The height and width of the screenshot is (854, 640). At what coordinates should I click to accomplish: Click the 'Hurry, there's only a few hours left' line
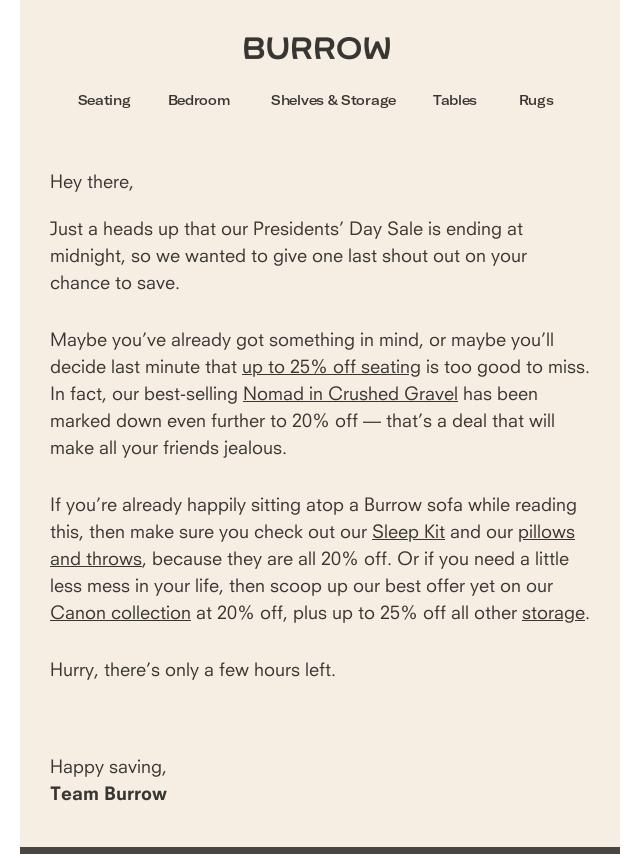tap(193, 670)
